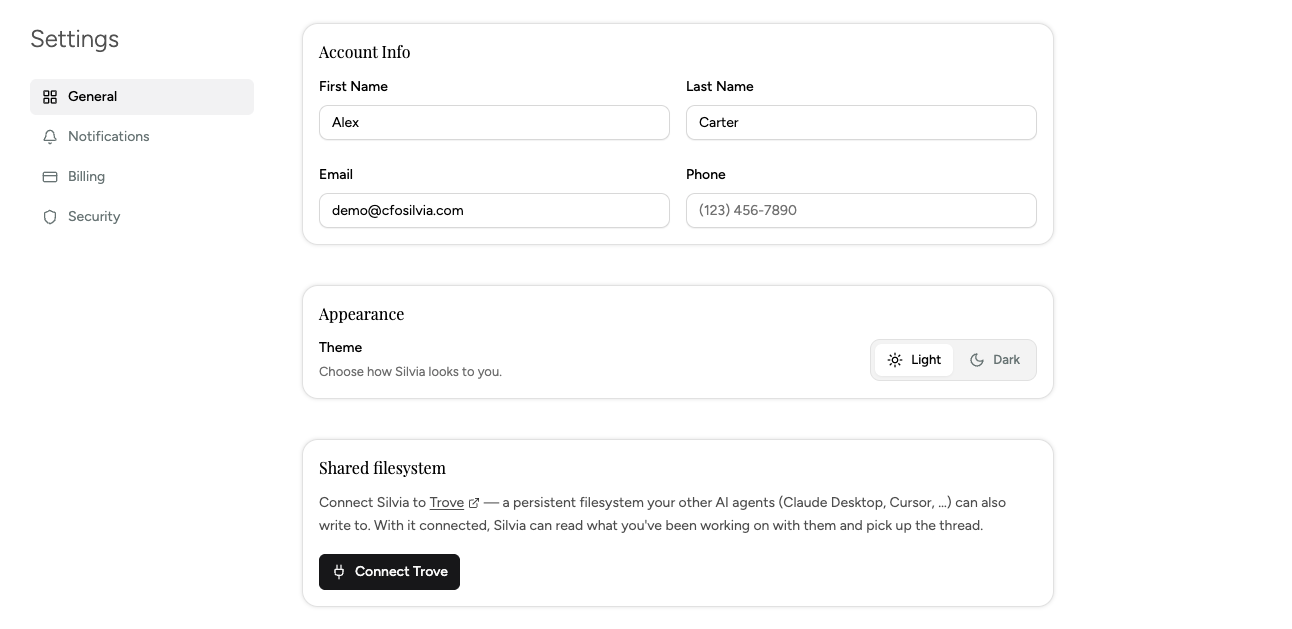Click the shield icon beside Security
The image size is (1292, 629).
(50, 217)
